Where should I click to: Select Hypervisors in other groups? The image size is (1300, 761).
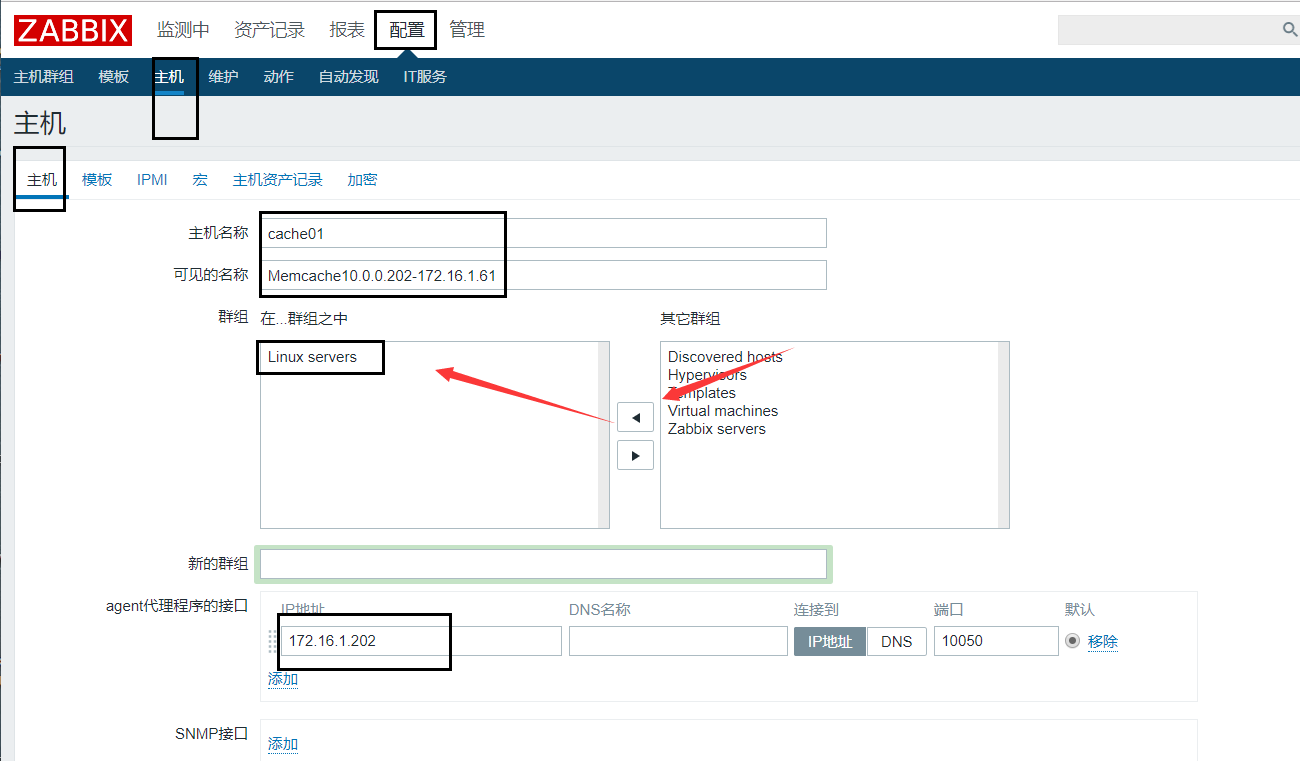pyautogui.click(x=707, y=375)
